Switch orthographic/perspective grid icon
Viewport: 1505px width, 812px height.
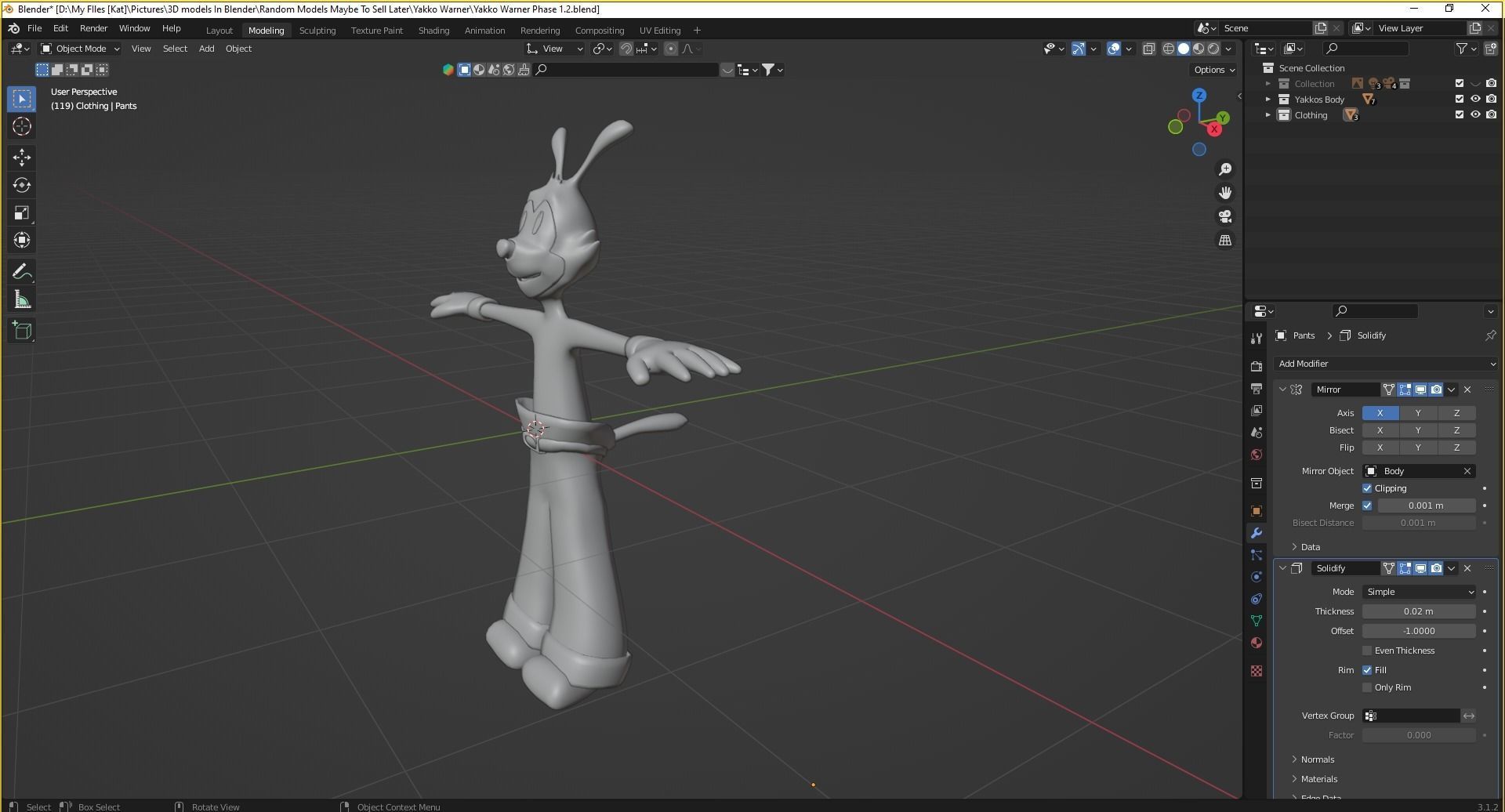[1224, 240]
